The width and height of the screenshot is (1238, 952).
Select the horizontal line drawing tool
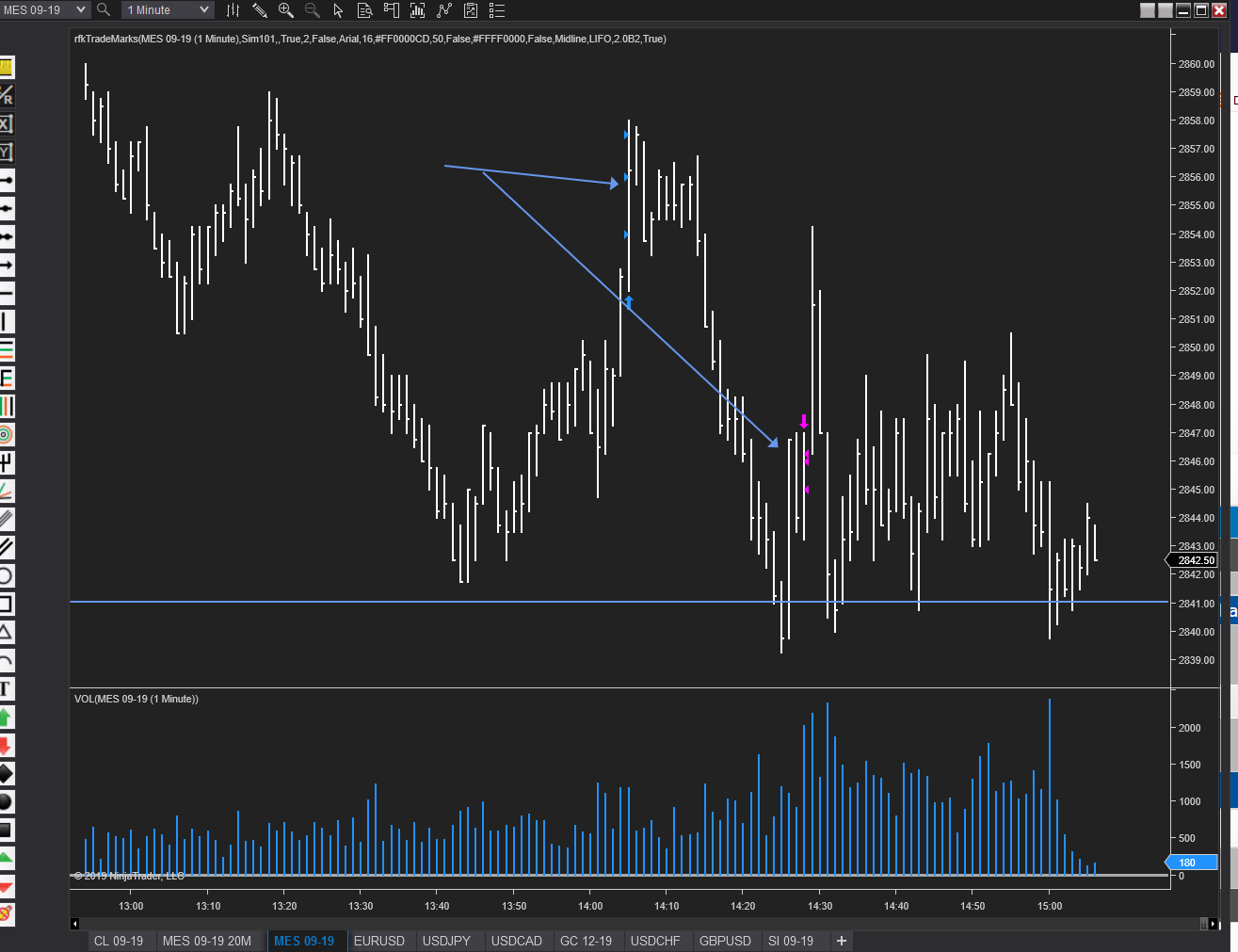6,293
